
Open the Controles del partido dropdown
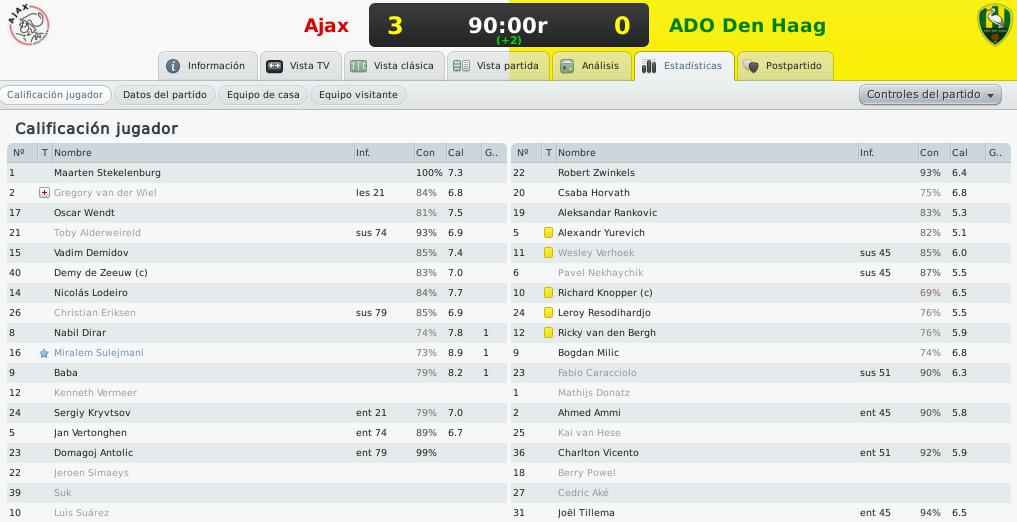tap(929, 95)
